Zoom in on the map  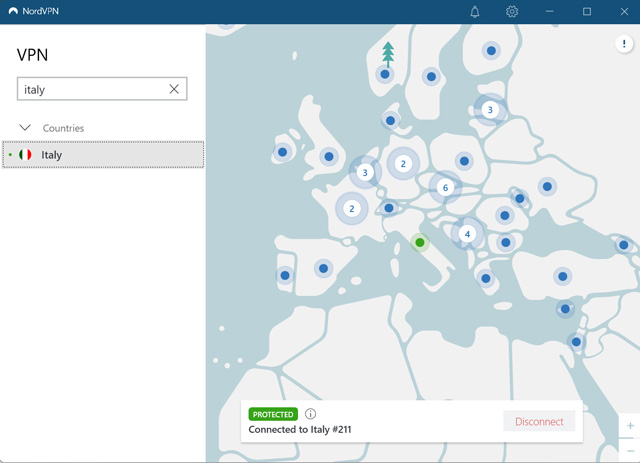click(x=630, y=425)
